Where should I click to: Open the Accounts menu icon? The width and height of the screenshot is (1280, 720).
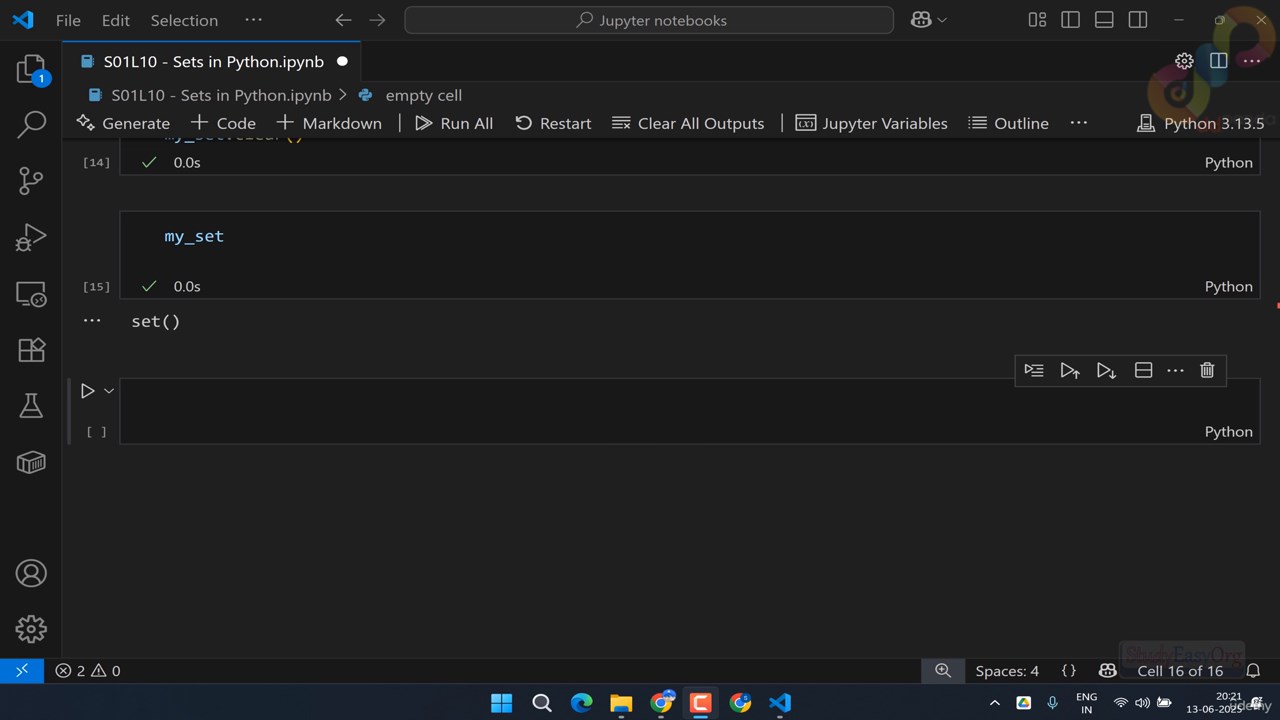pyautogui.click(x=31, y=573)
